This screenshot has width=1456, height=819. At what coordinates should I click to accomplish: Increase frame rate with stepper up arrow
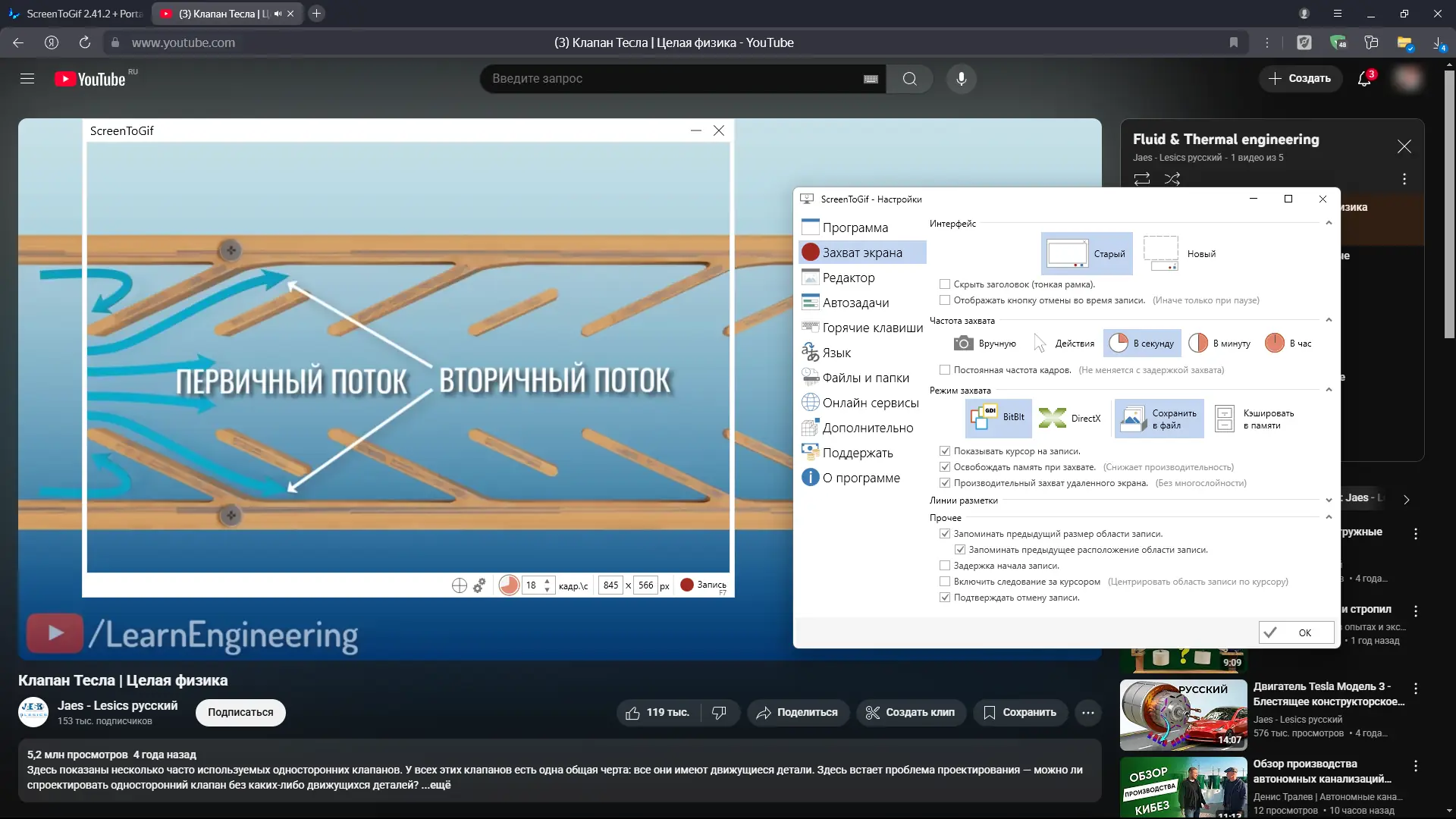pos(547,581)
